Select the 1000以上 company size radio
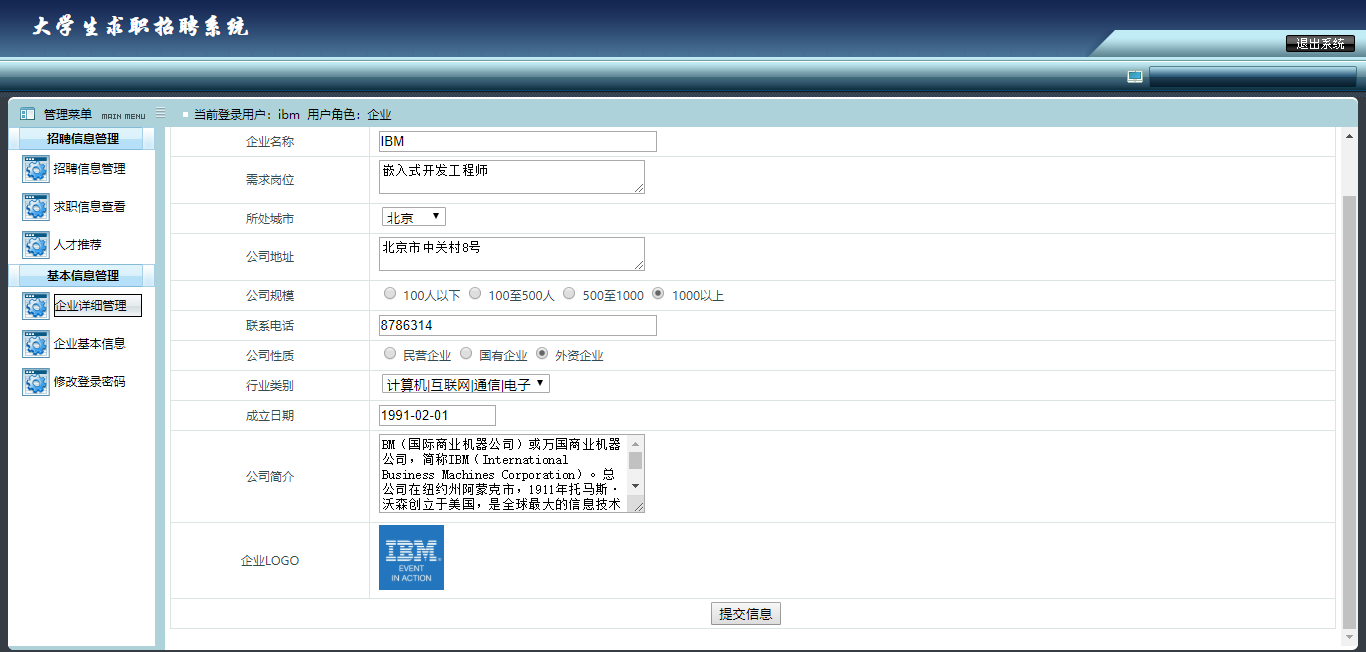This screenshot has width=1366, height=652. 658,294
